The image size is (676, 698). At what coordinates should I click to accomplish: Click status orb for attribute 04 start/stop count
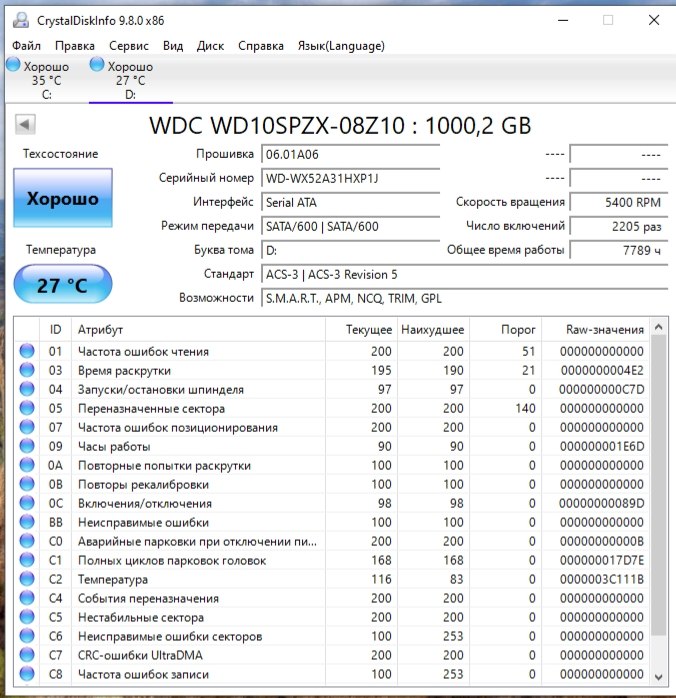(x=27, y=389)
